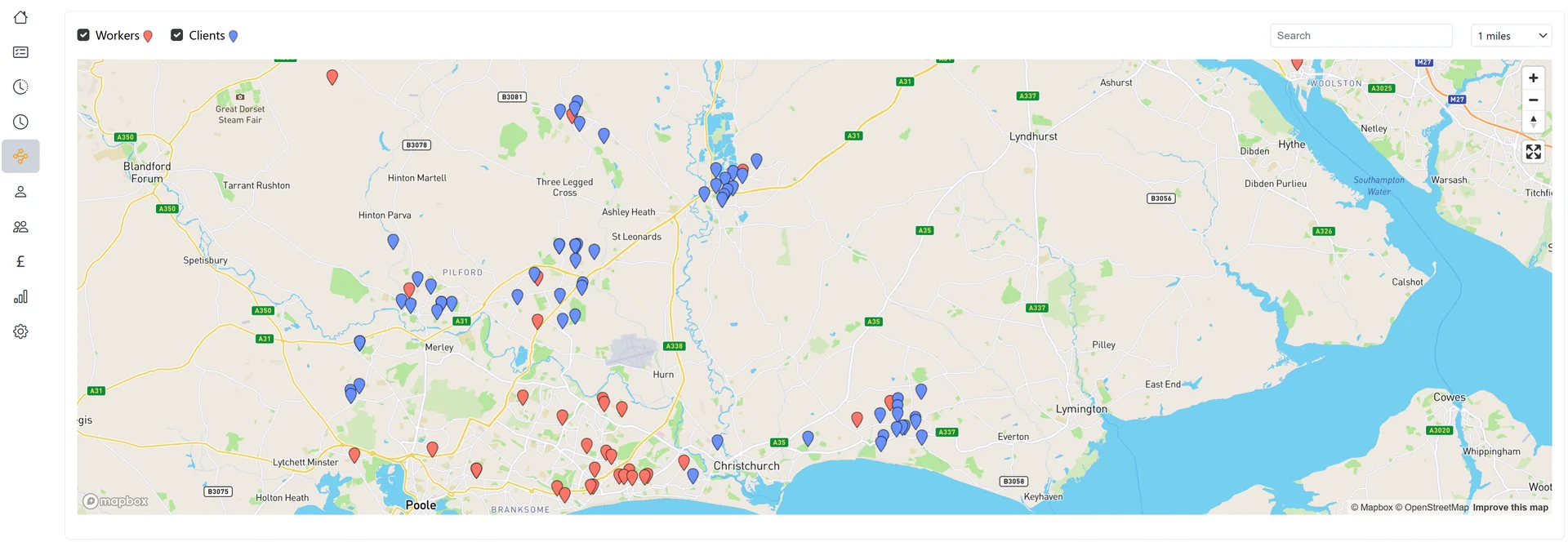Image resolution: width=1568 pixels, height=551 pixels.
Task: Uncheck the Workers checkbox
Action: click(83, 35)
